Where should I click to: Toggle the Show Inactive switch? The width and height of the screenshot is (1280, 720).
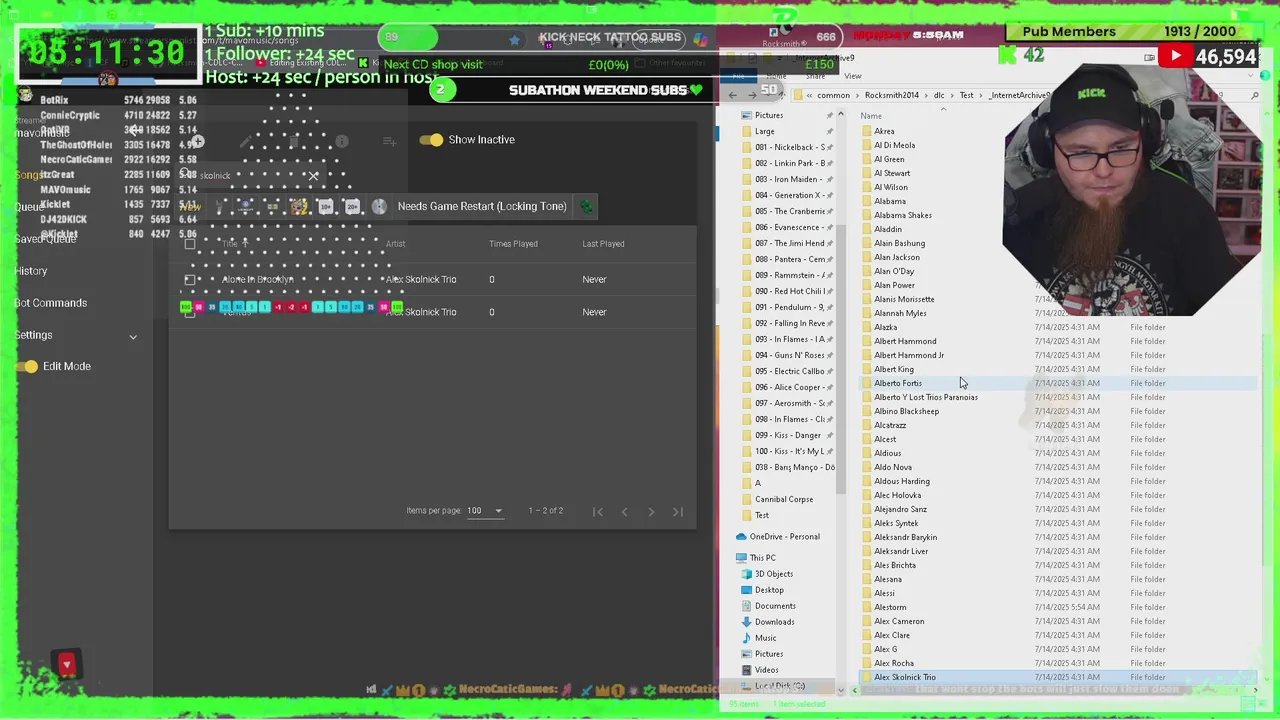431,140
